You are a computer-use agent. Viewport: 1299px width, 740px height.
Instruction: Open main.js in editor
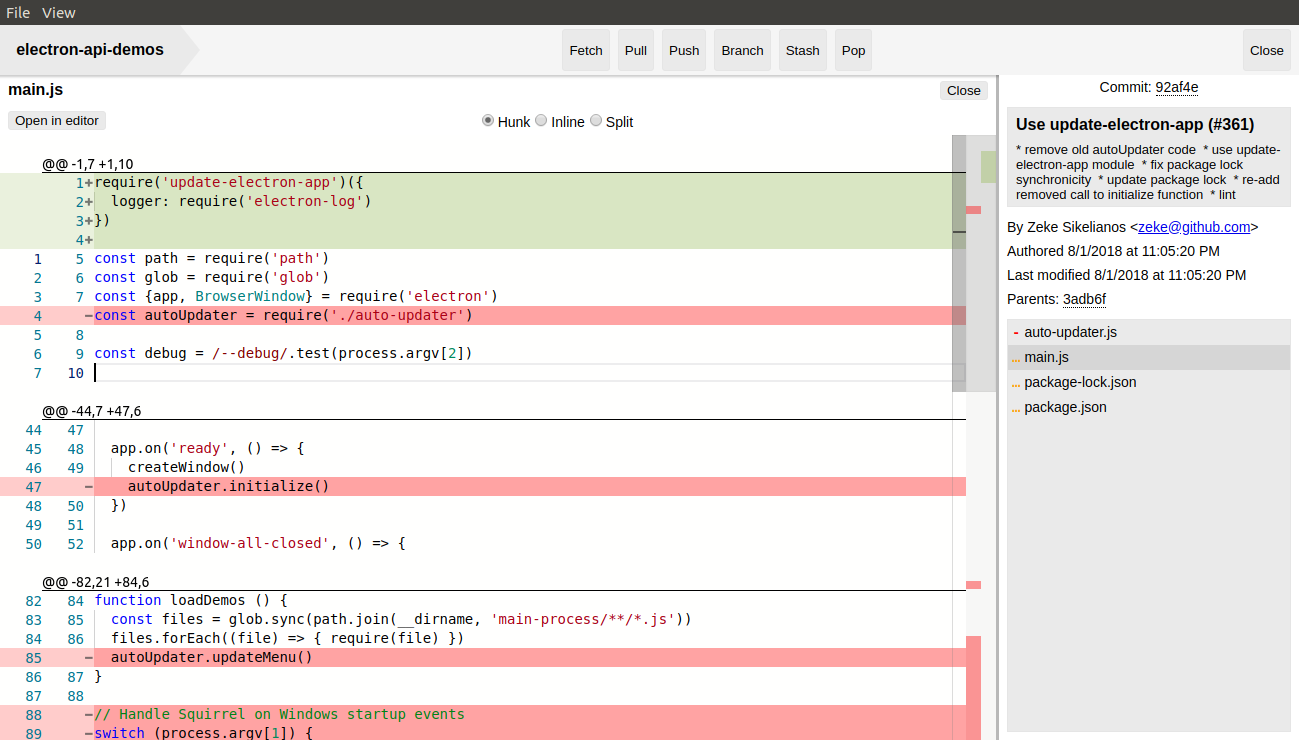point(57,120)
